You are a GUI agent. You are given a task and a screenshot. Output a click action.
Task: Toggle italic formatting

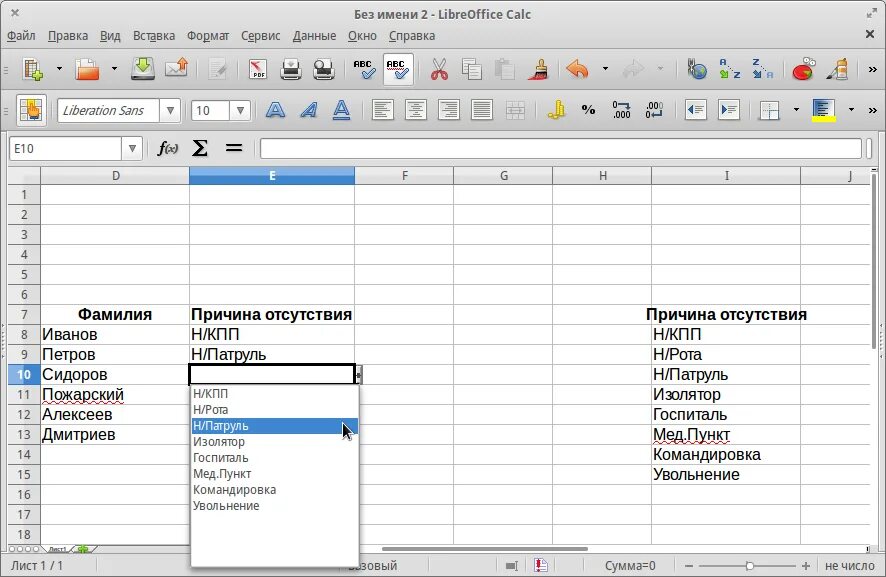tap(308, 110)
